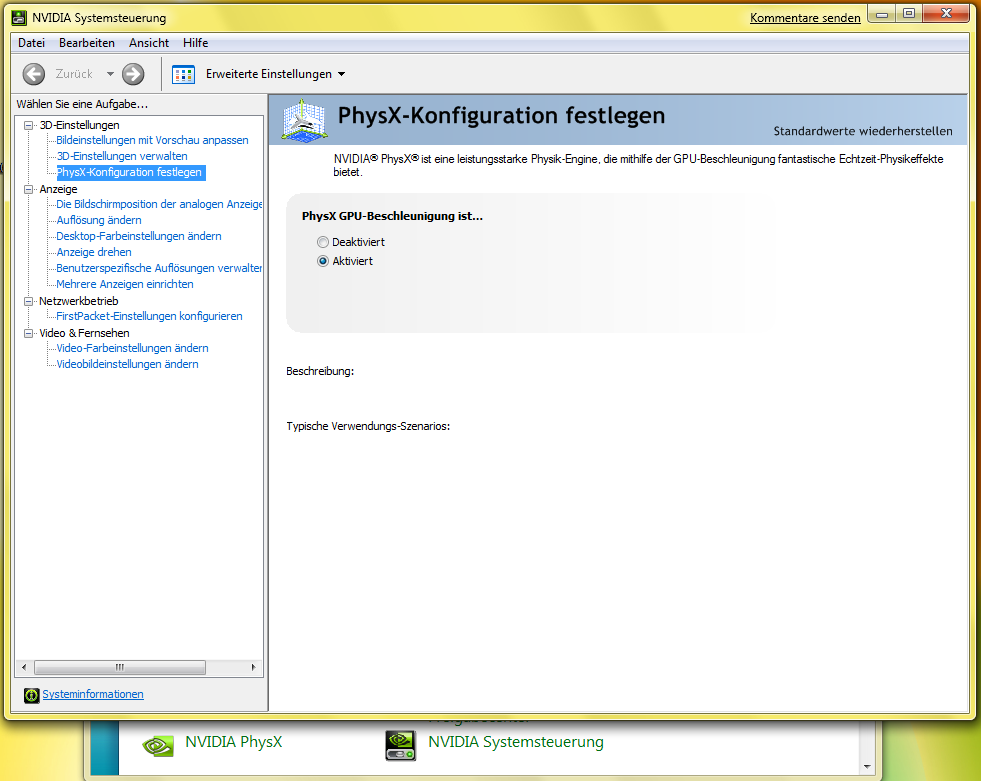Click the Back arrow icon in the toolbar
The height and width of the screenshot is (781, 981).
pos(34,74)
